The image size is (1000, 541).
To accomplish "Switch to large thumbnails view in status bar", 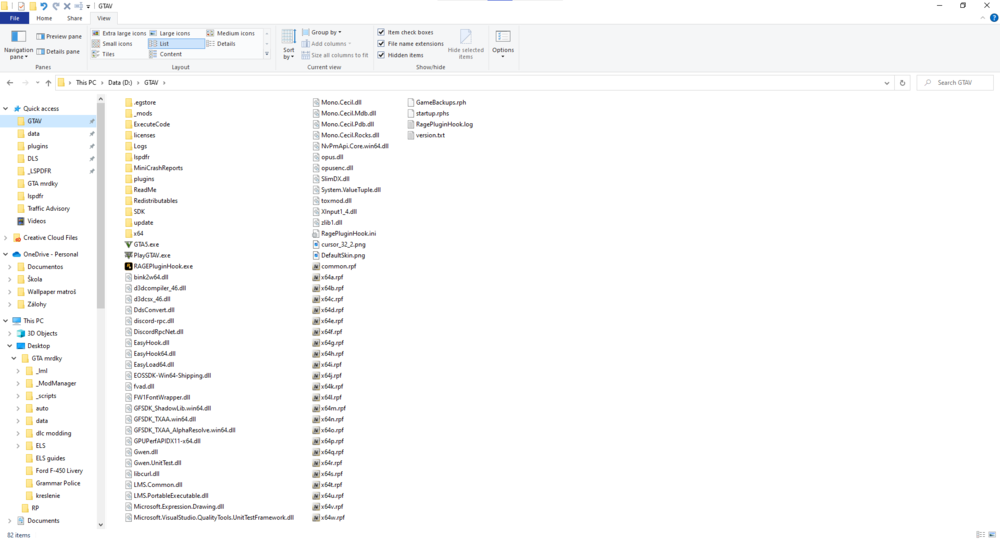I will click(x=992, y=535).
